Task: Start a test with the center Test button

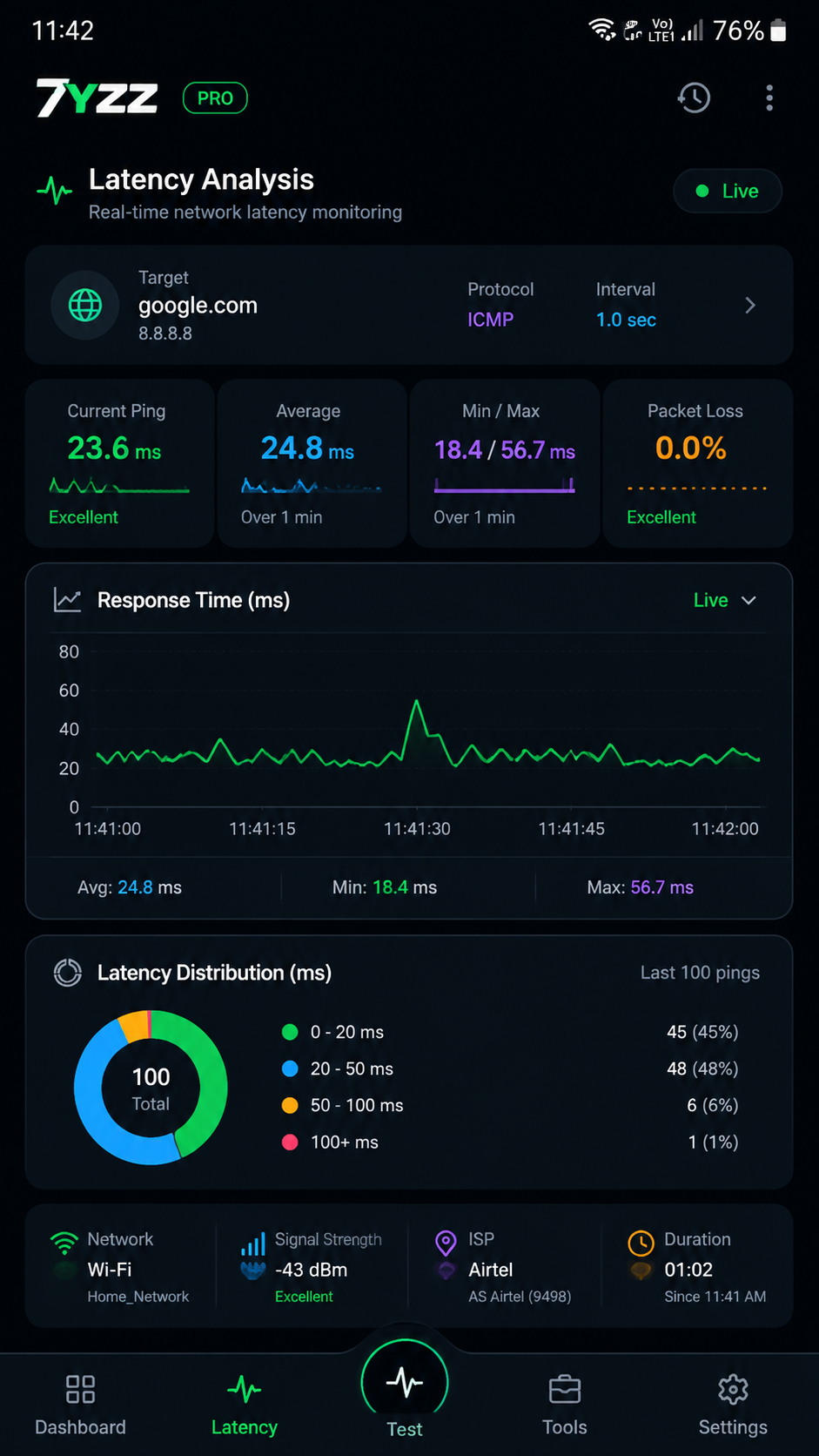Action: coord(405,1383)
